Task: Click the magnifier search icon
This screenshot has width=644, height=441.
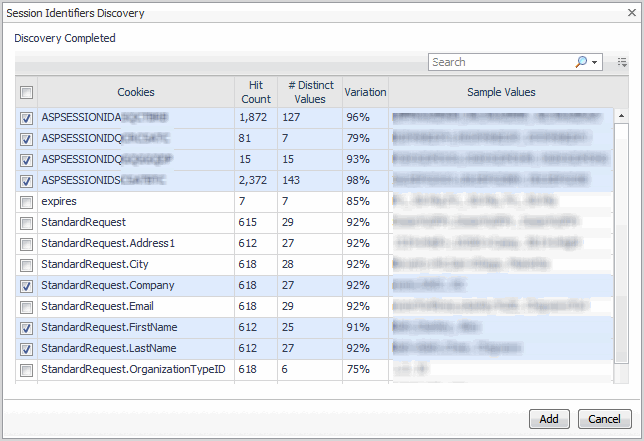Action: click(581, 62)
